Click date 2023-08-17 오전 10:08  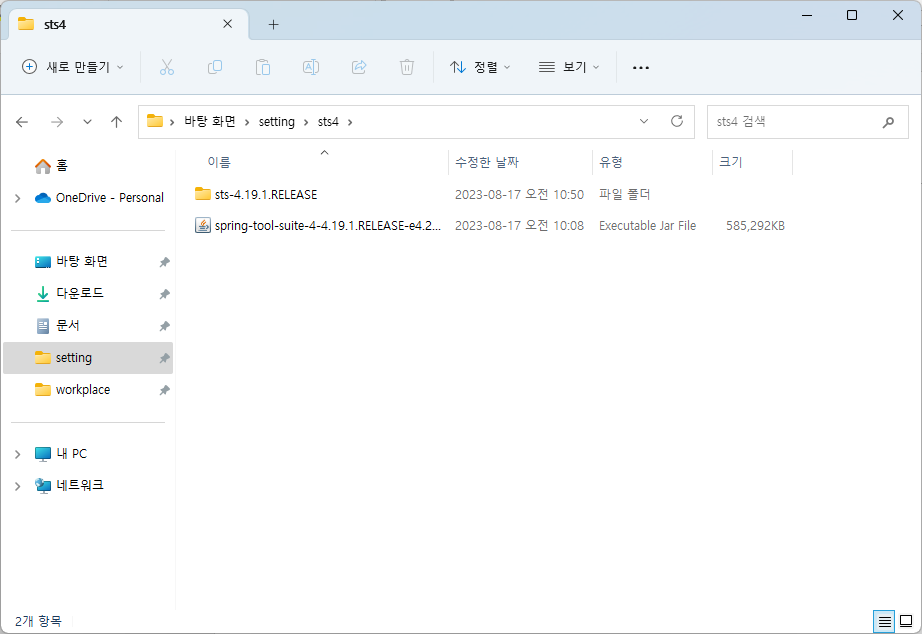519,226
